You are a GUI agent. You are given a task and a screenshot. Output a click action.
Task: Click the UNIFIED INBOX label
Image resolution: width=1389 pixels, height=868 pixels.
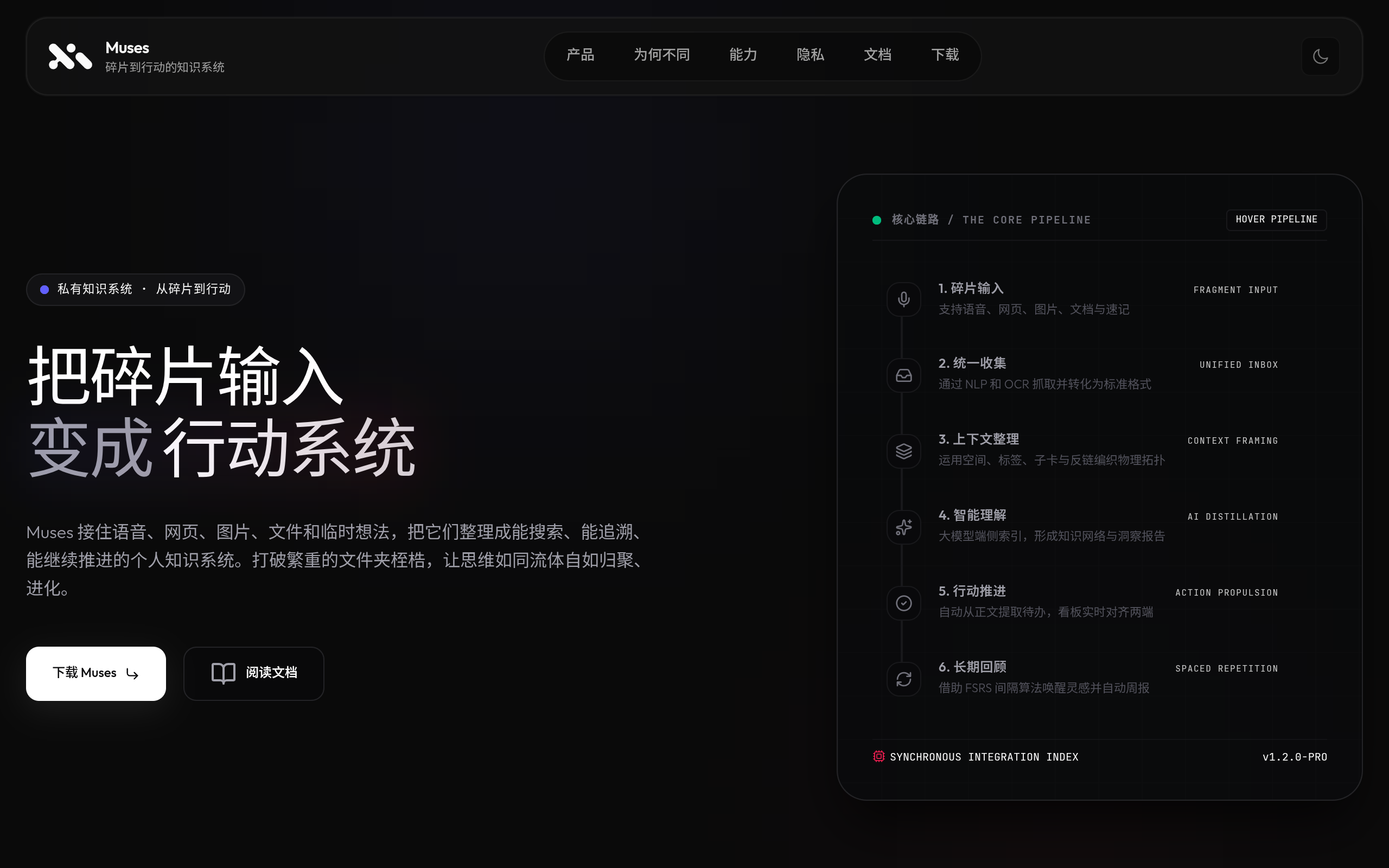[1239, 365]
